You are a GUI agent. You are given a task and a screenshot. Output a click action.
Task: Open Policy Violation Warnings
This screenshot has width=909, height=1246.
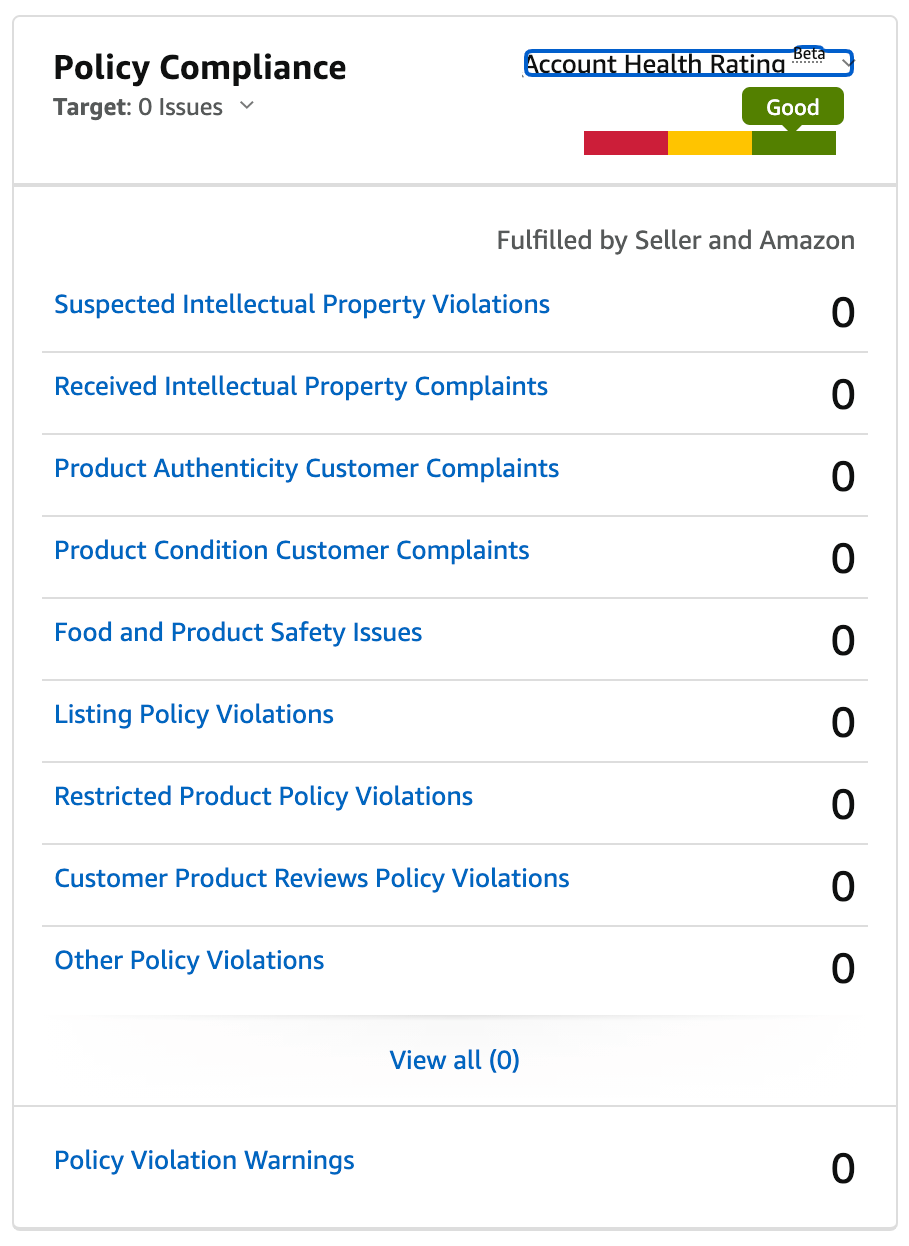point(204,1160)
